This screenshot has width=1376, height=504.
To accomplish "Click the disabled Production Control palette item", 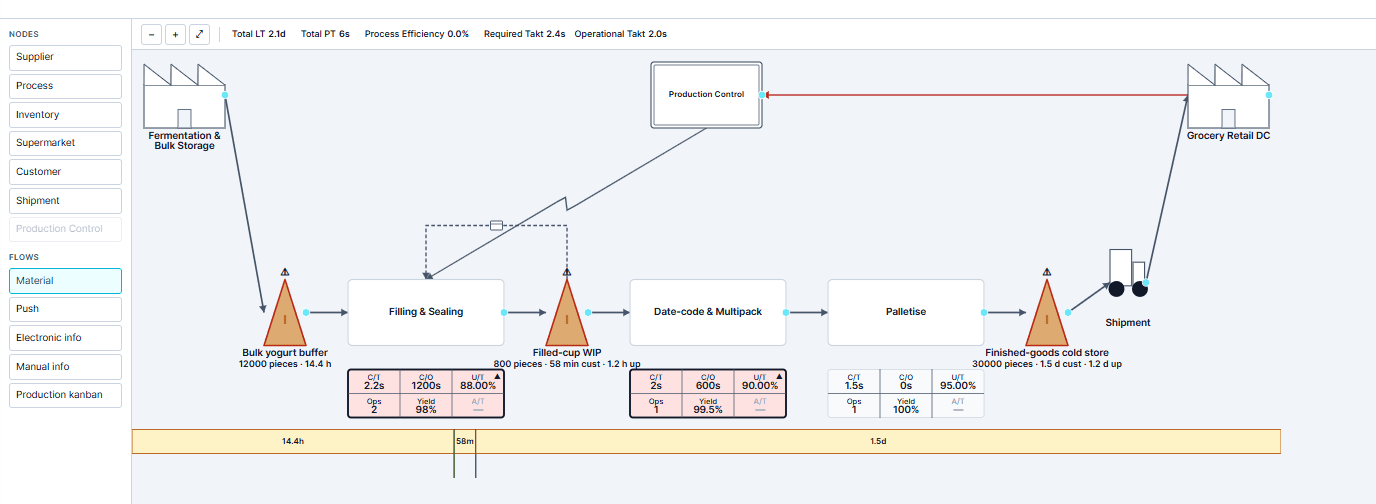I will coord(65,229).
